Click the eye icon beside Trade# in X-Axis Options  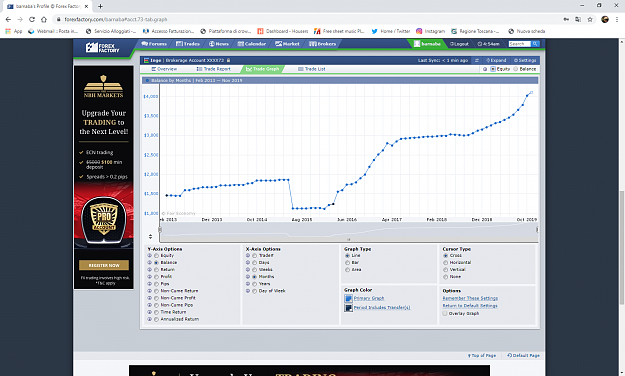click(x=248, y=256)
